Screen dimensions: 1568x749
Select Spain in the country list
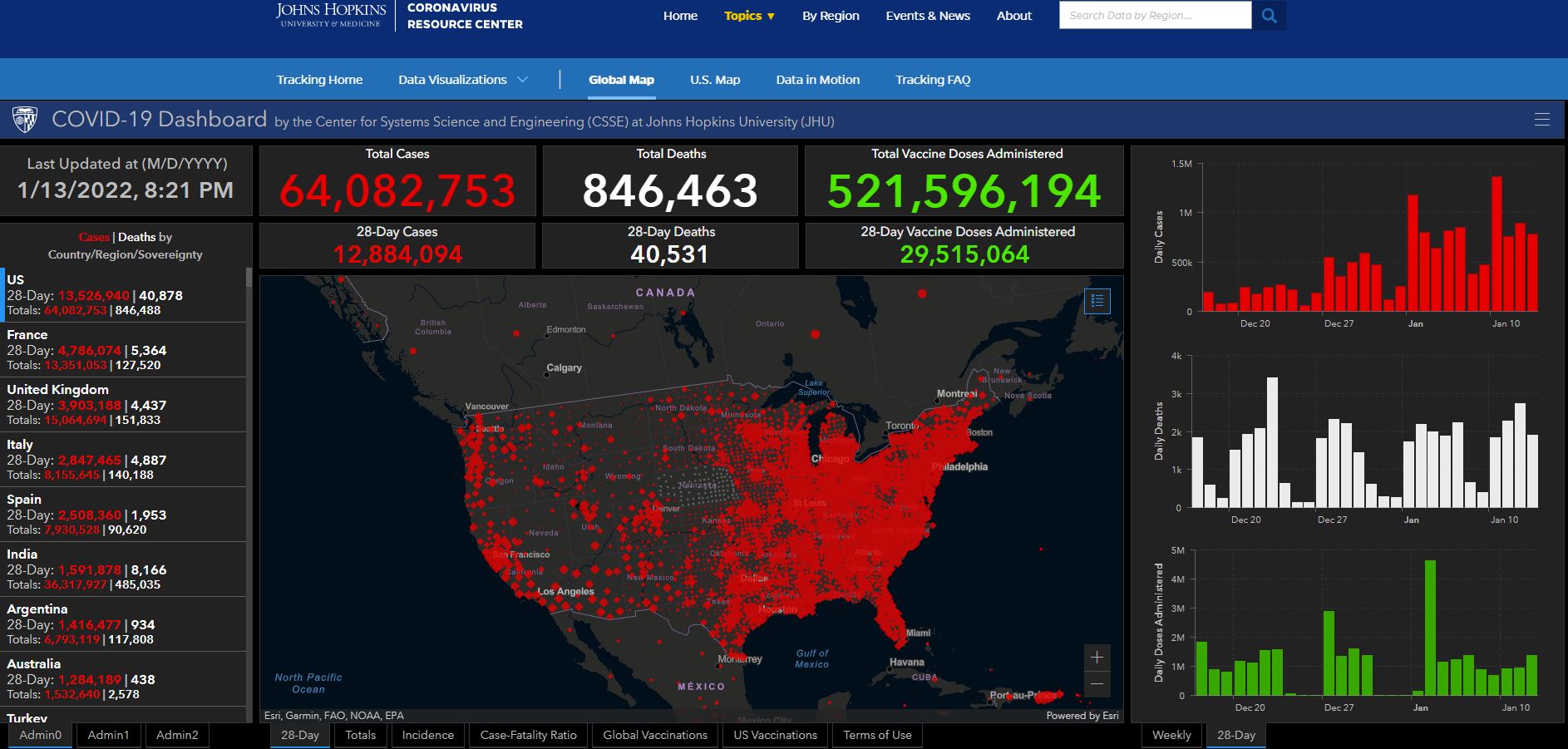pyautogui.click(x=124, y=514)
